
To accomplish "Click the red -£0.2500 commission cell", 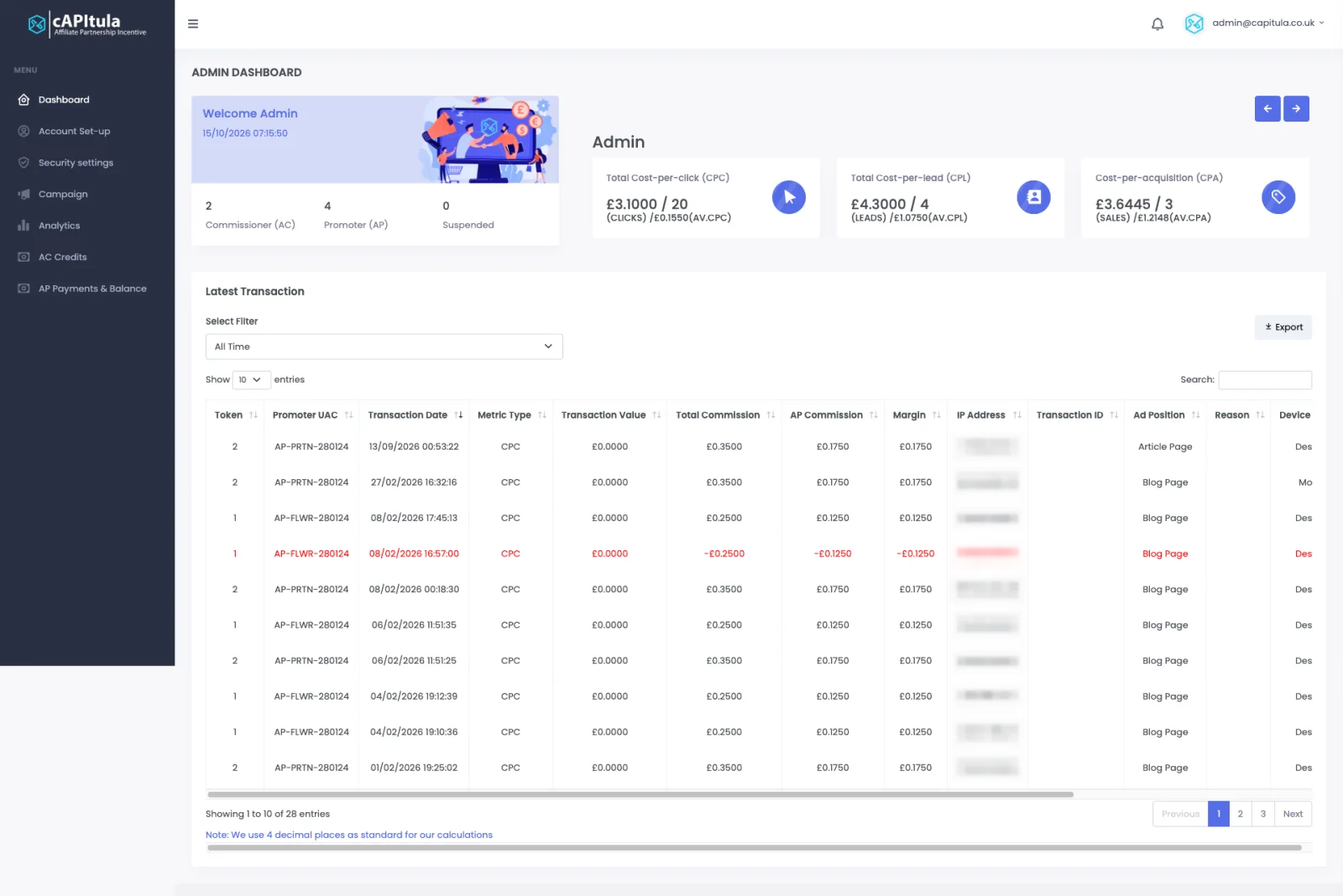I will point(724,554).
